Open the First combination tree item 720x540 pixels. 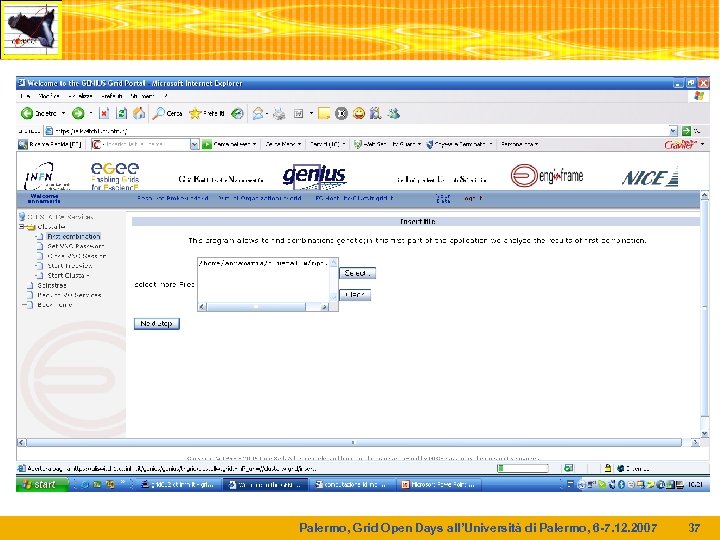(73, 236)
